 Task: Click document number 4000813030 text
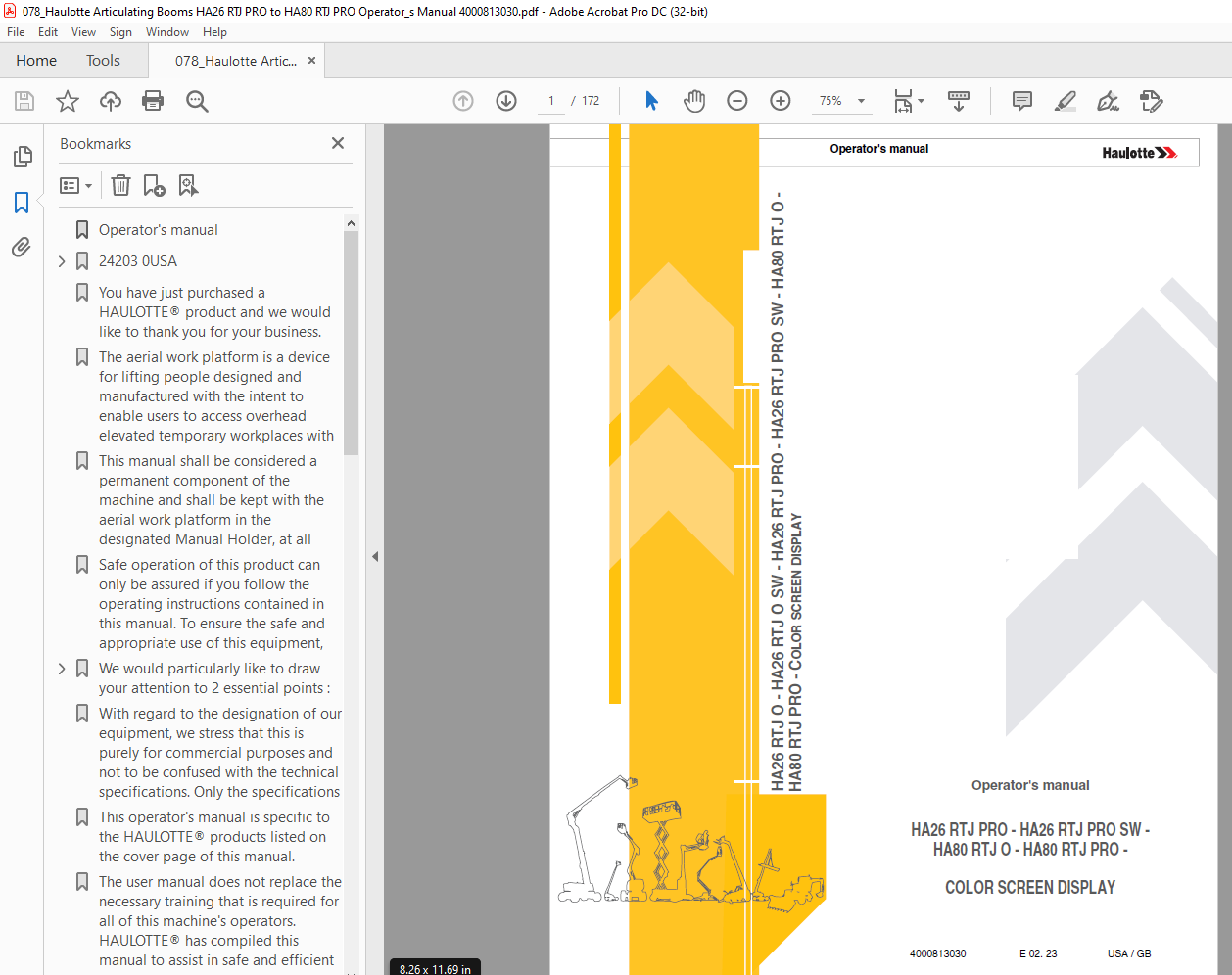tap(937, 953)
